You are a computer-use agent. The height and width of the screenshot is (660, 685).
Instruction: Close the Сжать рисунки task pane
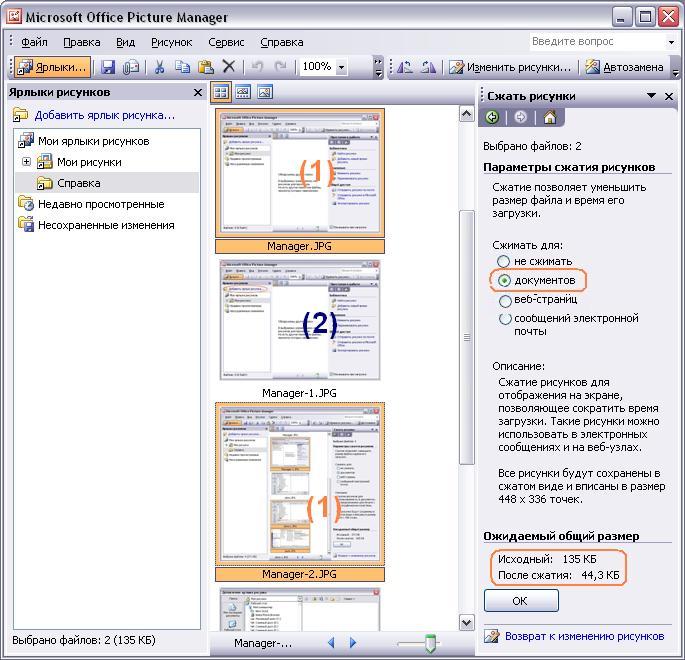[669, 96]
